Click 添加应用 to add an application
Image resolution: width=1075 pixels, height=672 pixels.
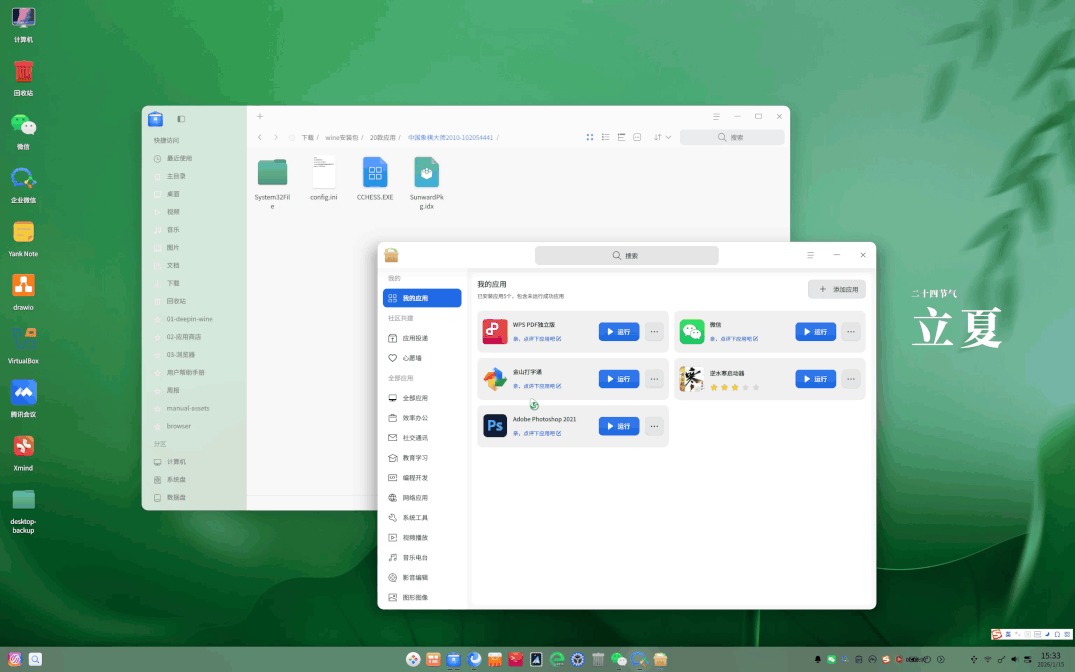836,289
